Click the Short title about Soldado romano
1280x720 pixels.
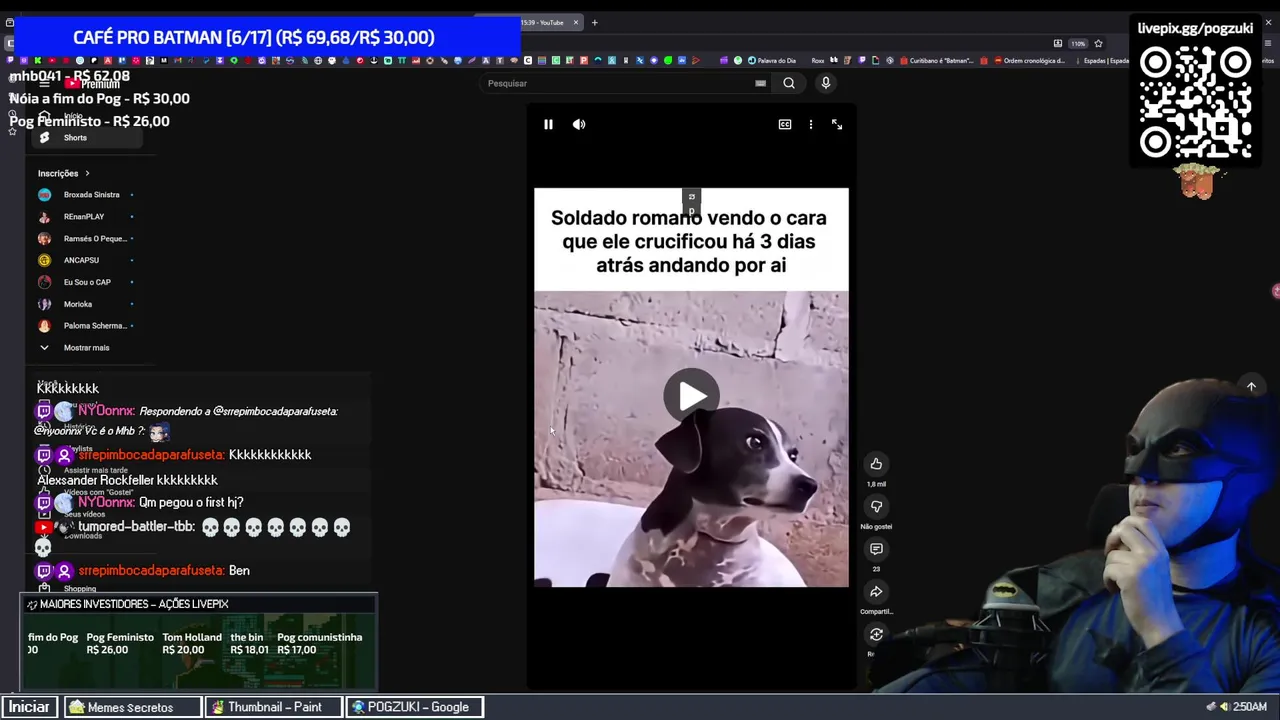(689, 241)
